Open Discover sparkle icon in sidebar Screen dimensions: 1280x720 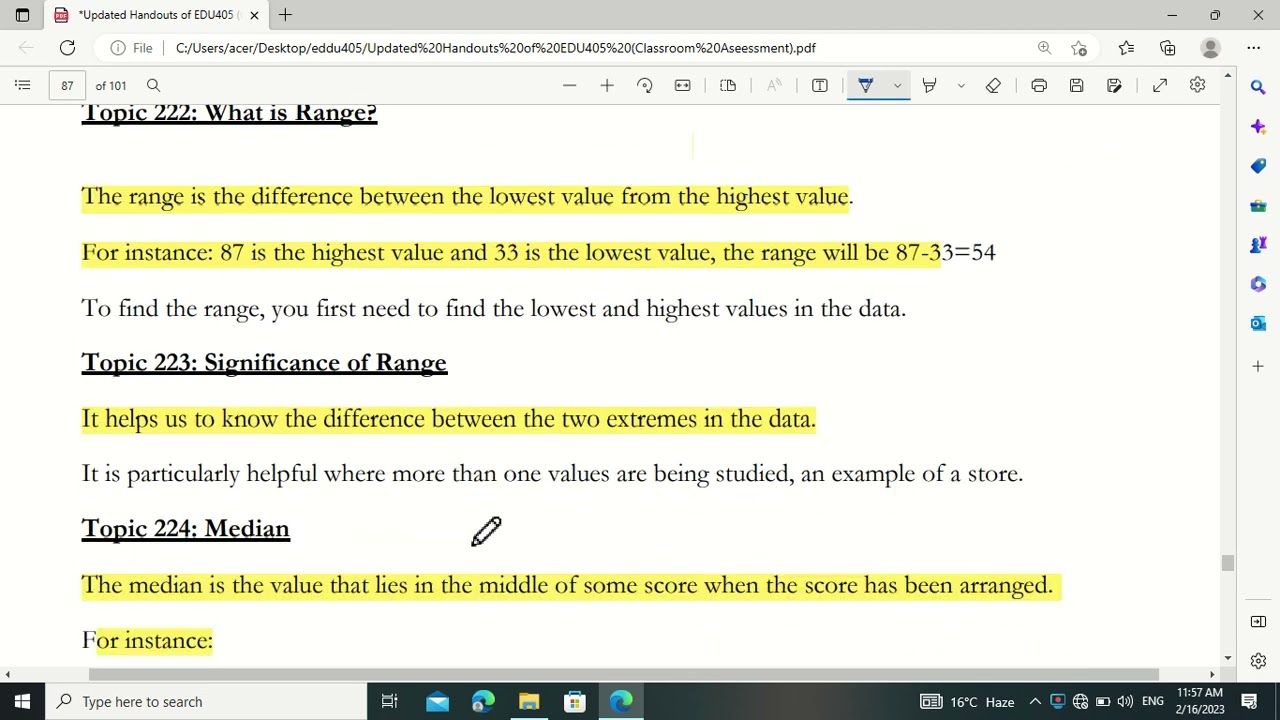[x=1258, y=126]
